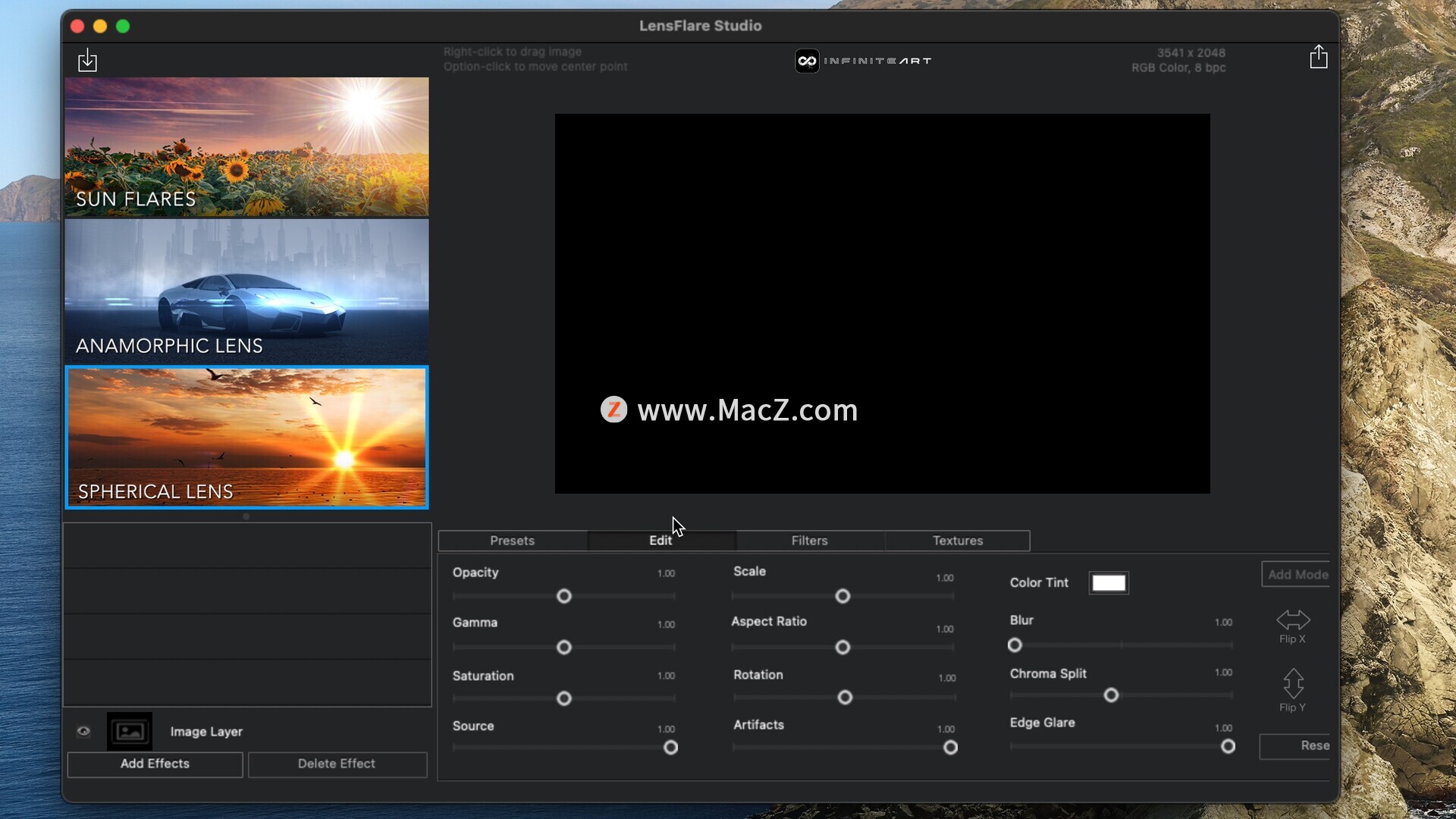Click the Add Mode button

tap(1296, 575)
